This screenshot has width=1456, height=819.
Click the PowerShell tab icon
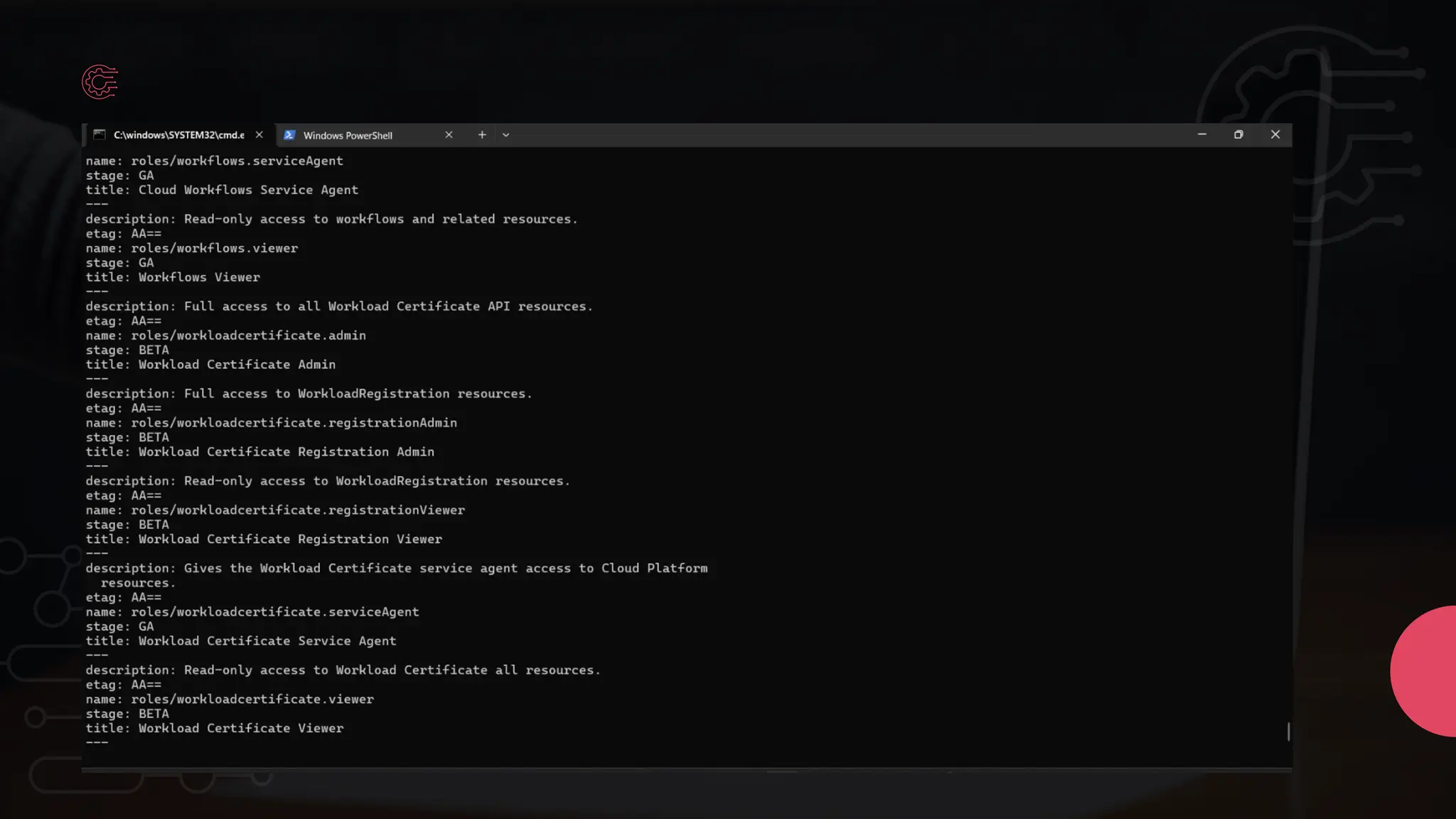pyautogui.click(x=289, y=135)
